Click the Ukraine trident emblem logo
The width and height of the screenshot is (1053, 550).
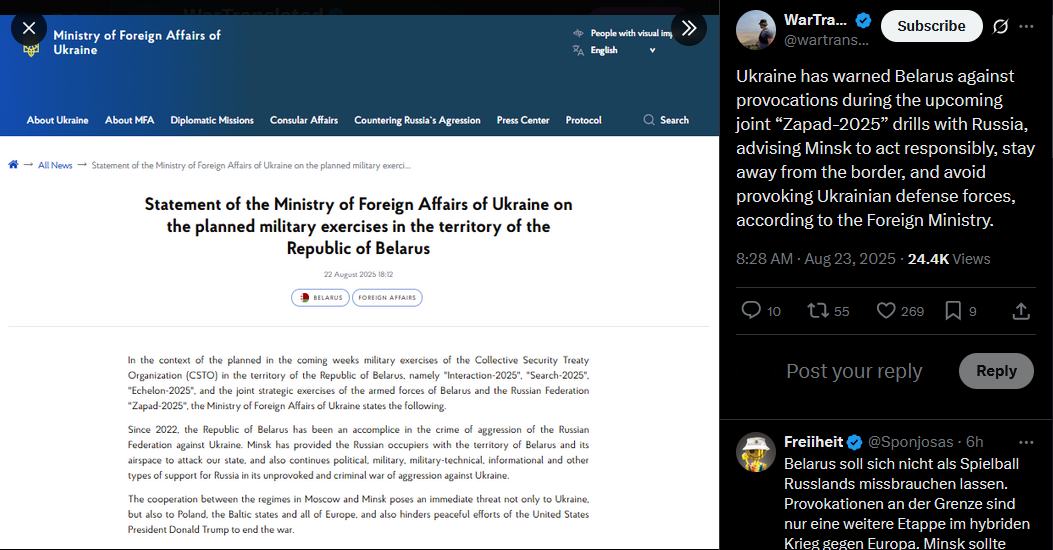(x=31, y=50)
